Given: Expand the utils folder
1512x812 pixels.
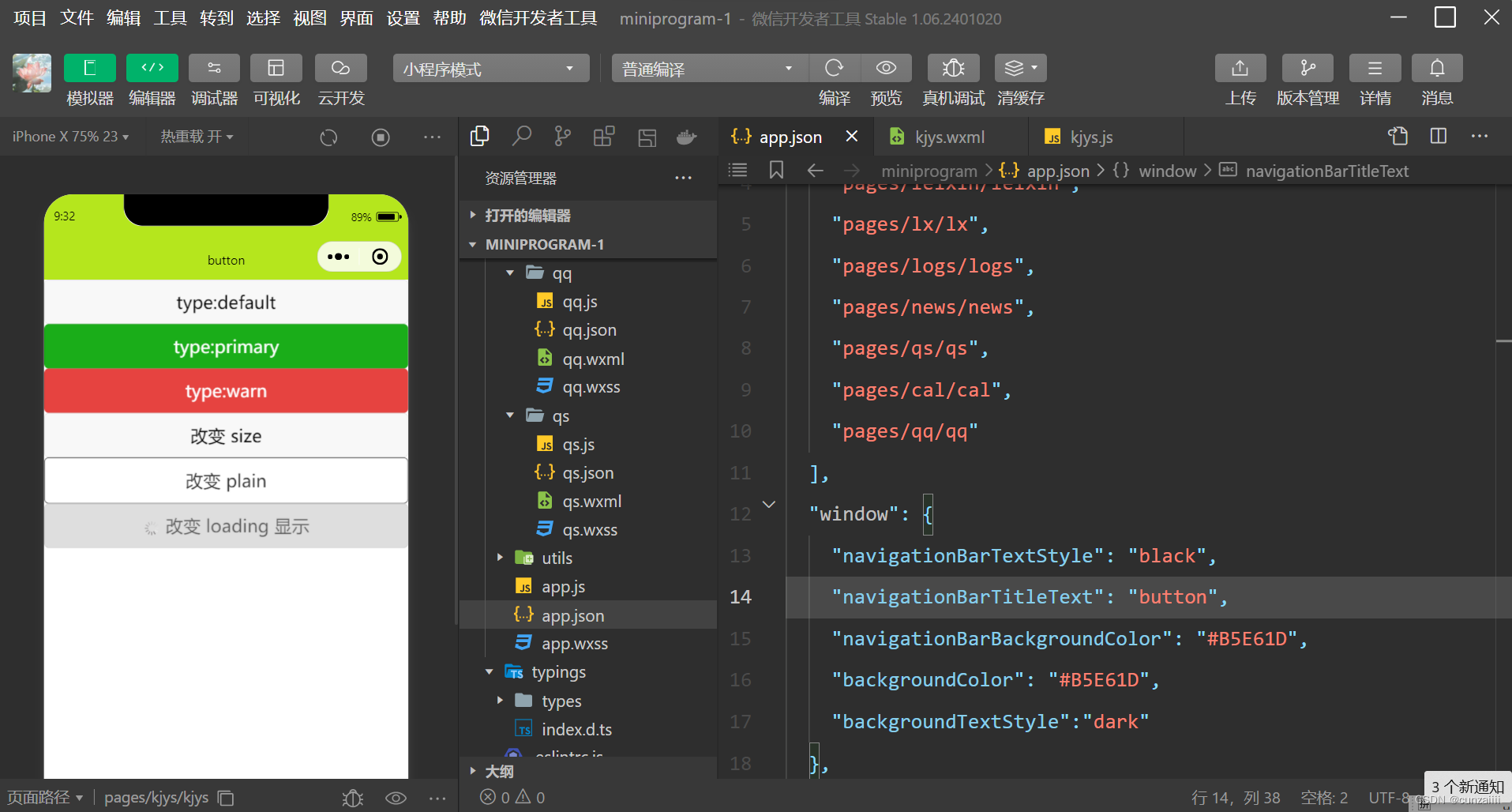Looking at the screenshot, I should pyautogui.click(x=500, y=558).
